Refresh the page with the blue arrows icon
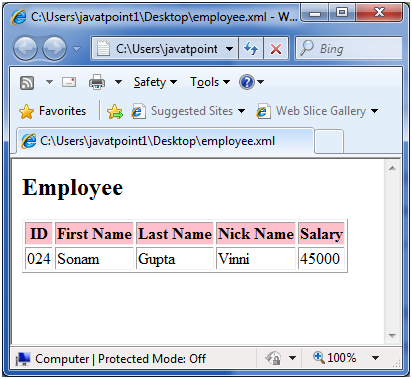Screen dimensions: 412x379 [251, 49]
